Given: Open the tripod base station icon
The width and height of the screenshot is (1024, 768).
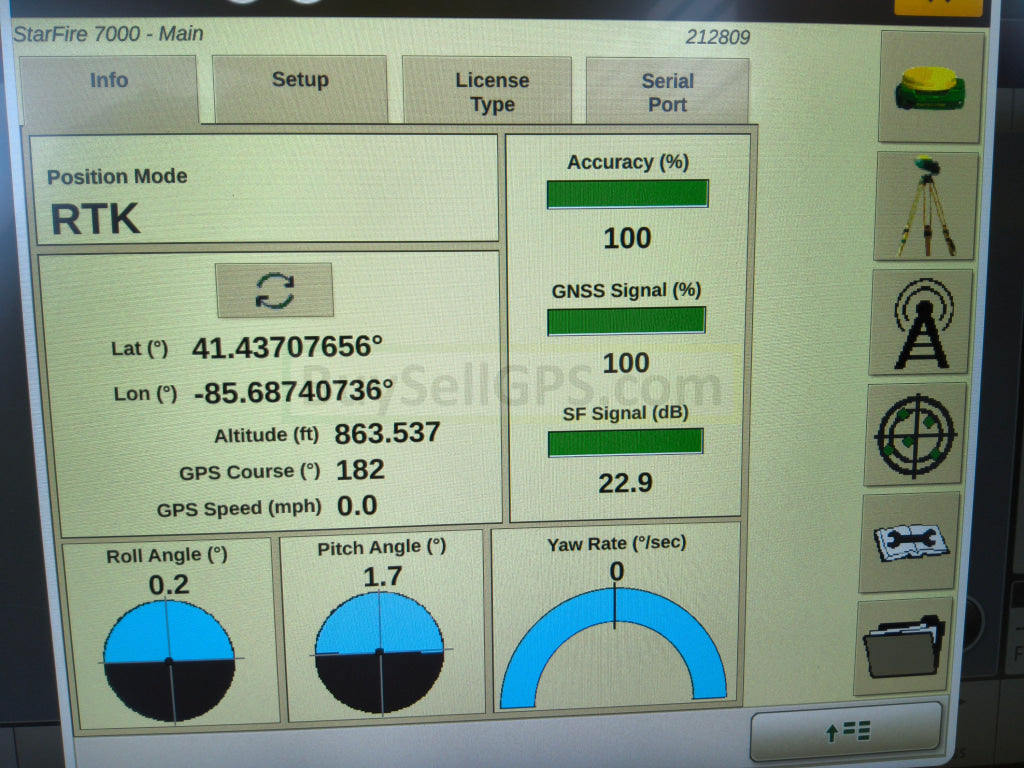Looking at the screenshot, I should click(925, 206).
